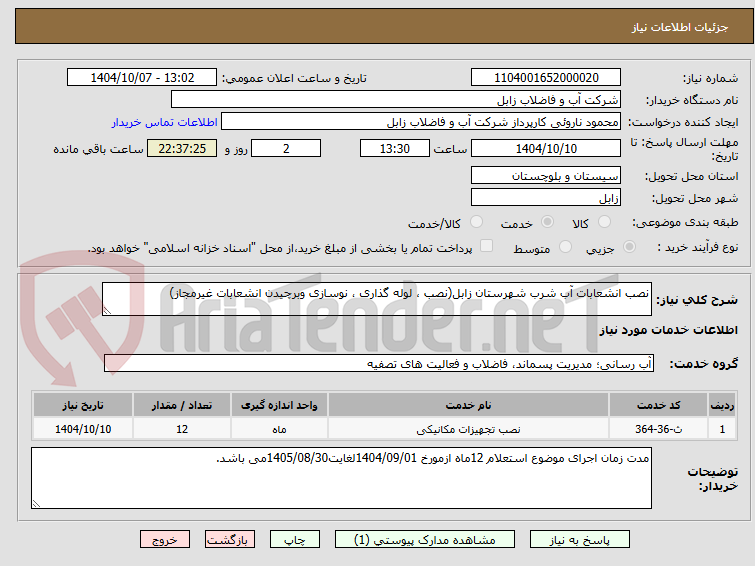Click the days remaining field showing 2
The image size is (755, 566).
tap(286, 148)
